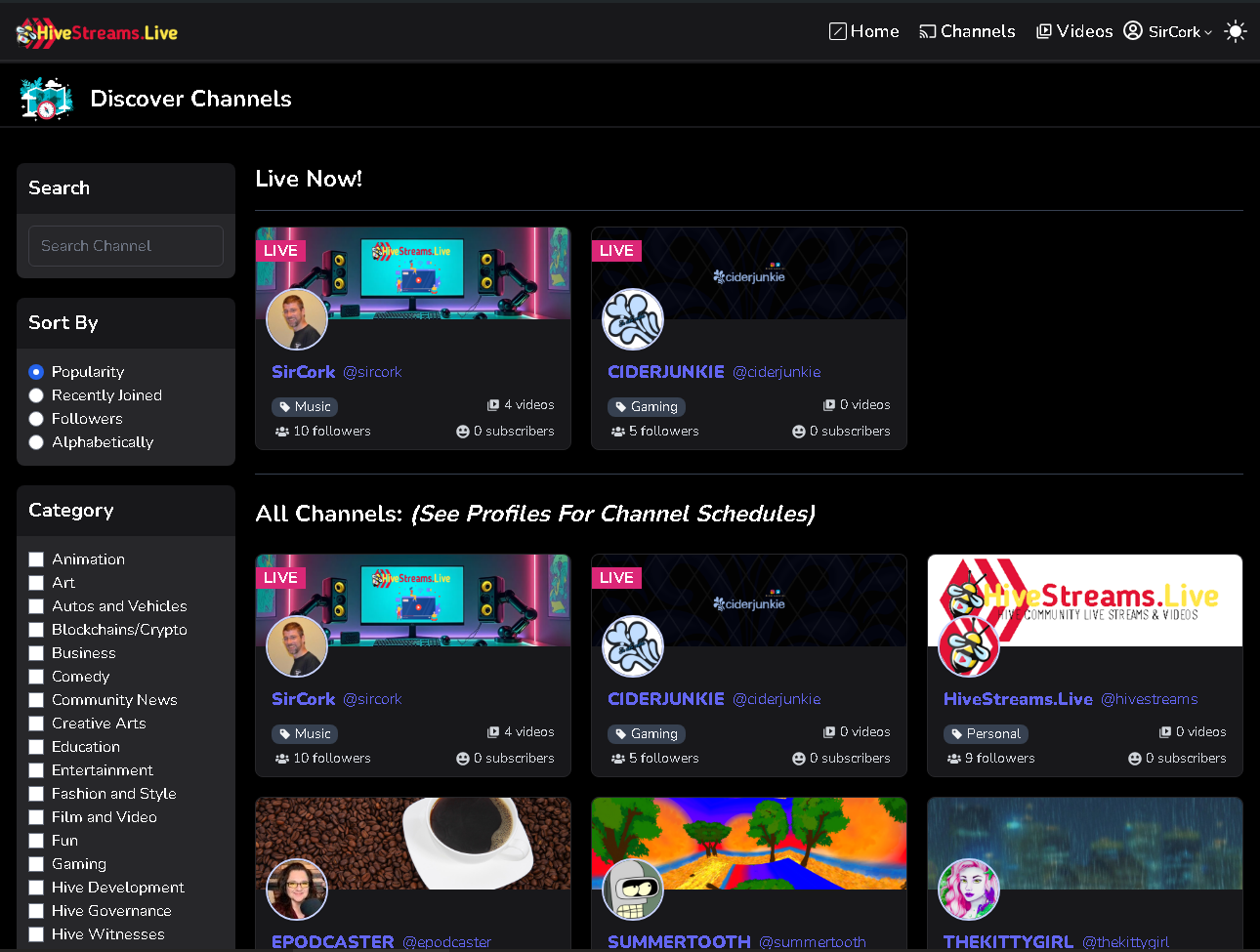Open Videos navigation item
1260x952 pixels.
pos(1074,31)
